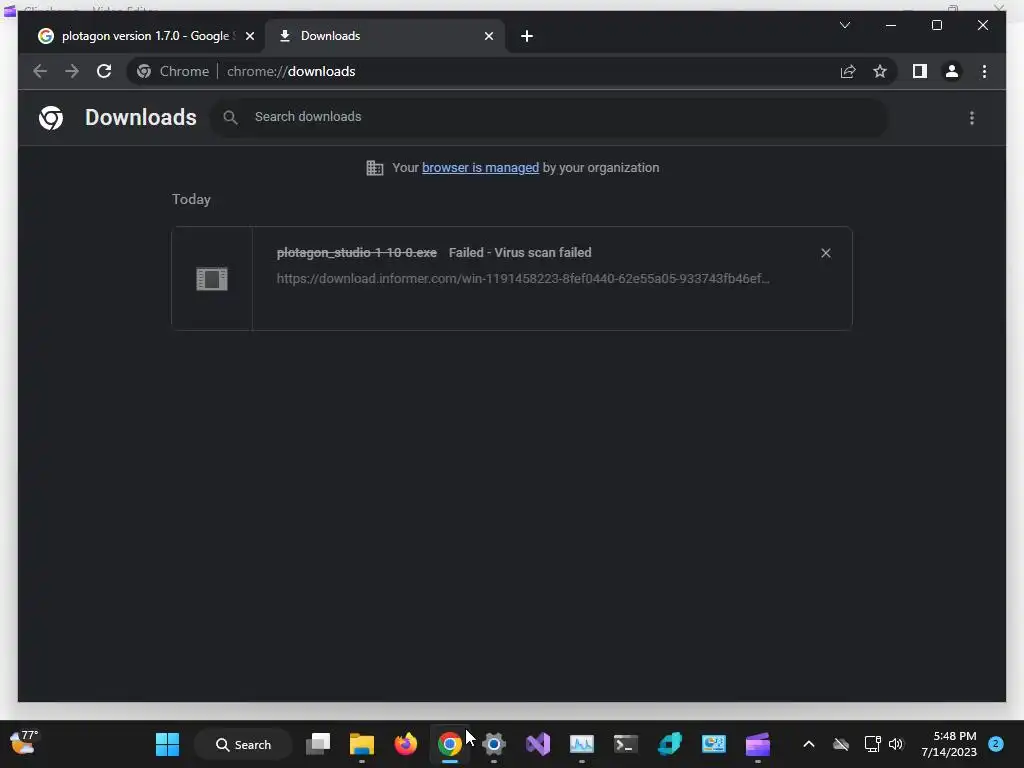The image size is (1024, 768).
Task: Close the Downloads tab
Action: coord(488,36)
